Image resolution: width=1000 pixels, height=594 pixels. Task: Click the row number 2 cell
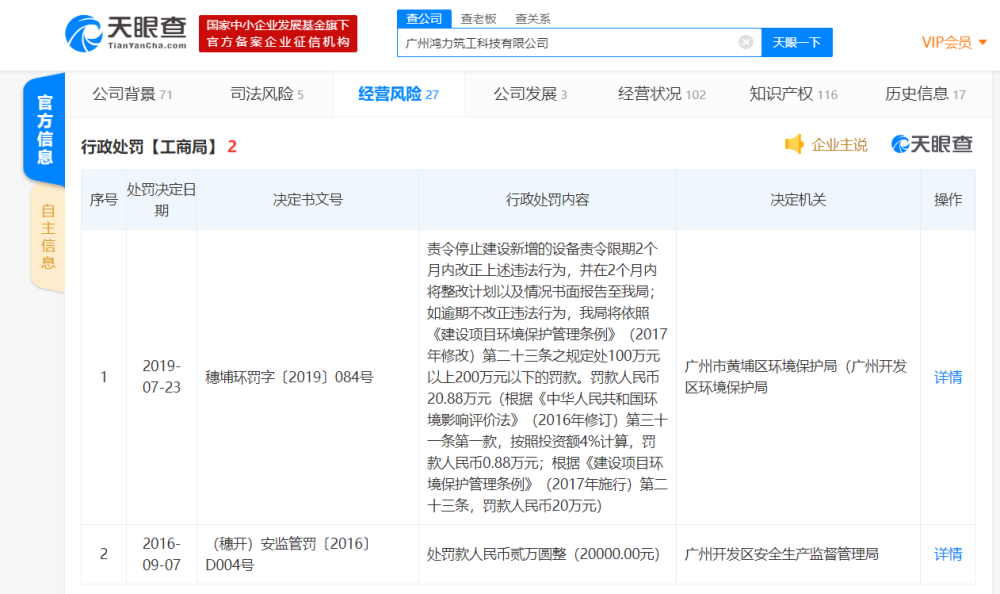[103, 554]
